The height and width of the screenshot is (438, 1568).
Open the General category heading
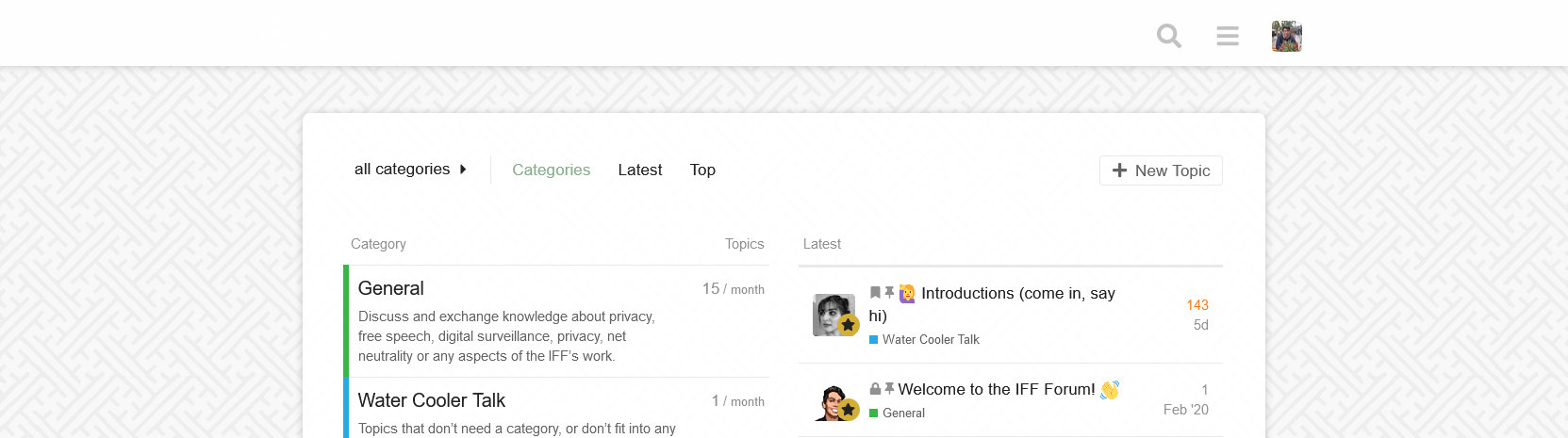(390, 288)
